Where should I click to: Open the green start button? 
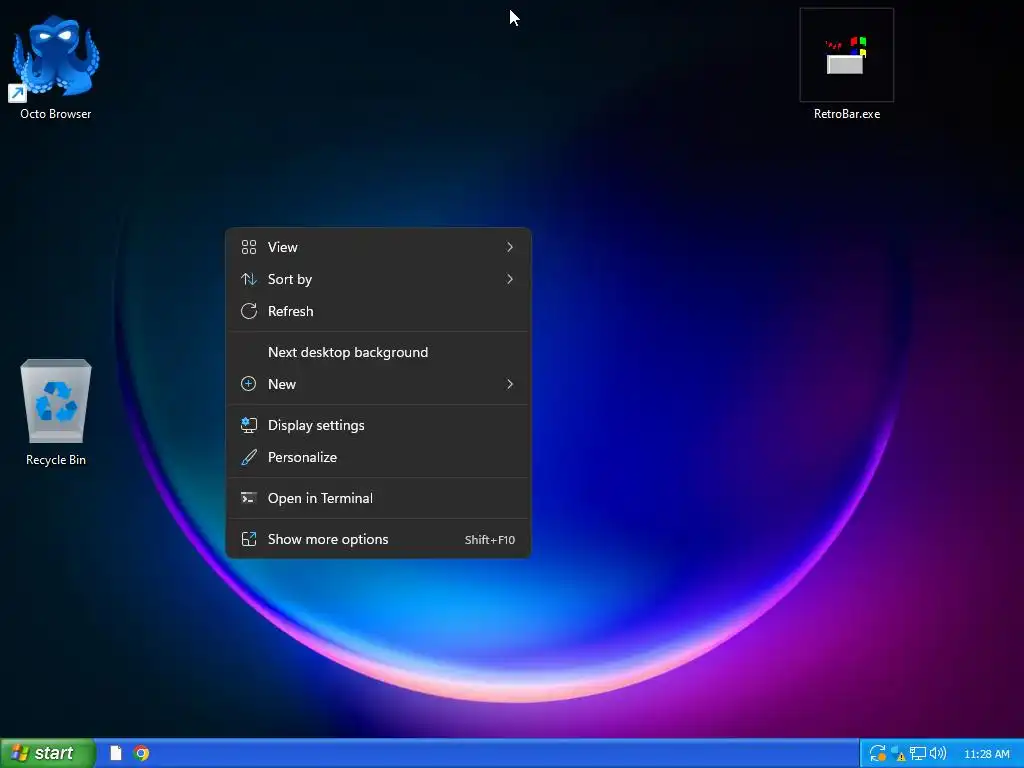pos(48,753)
